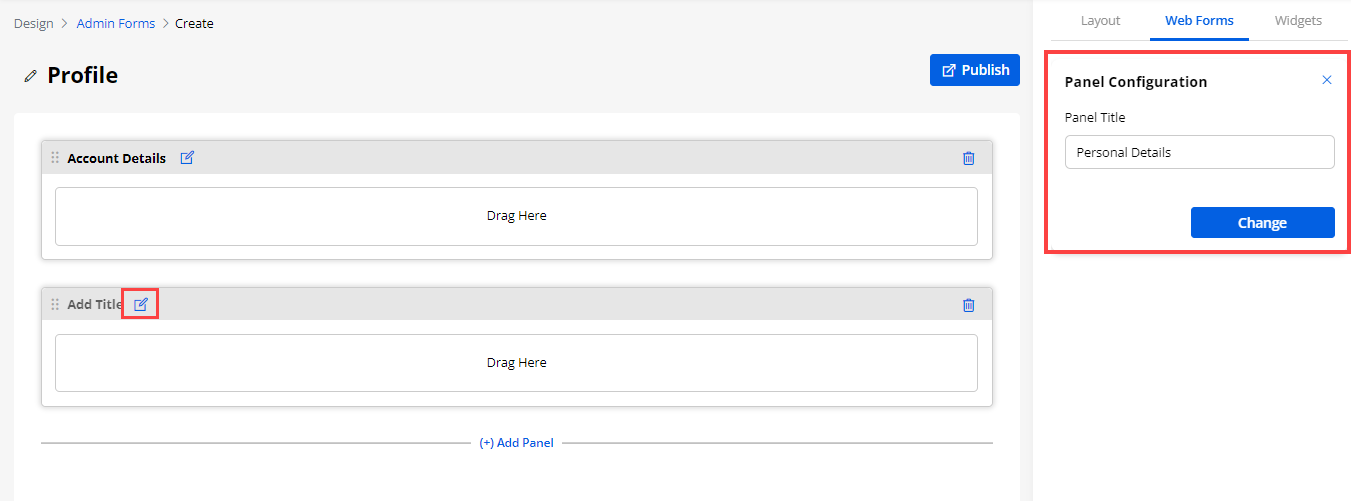1351x501 pixels.
Task: Click the Panel Title input field
Action: (x=1199, y=153)
